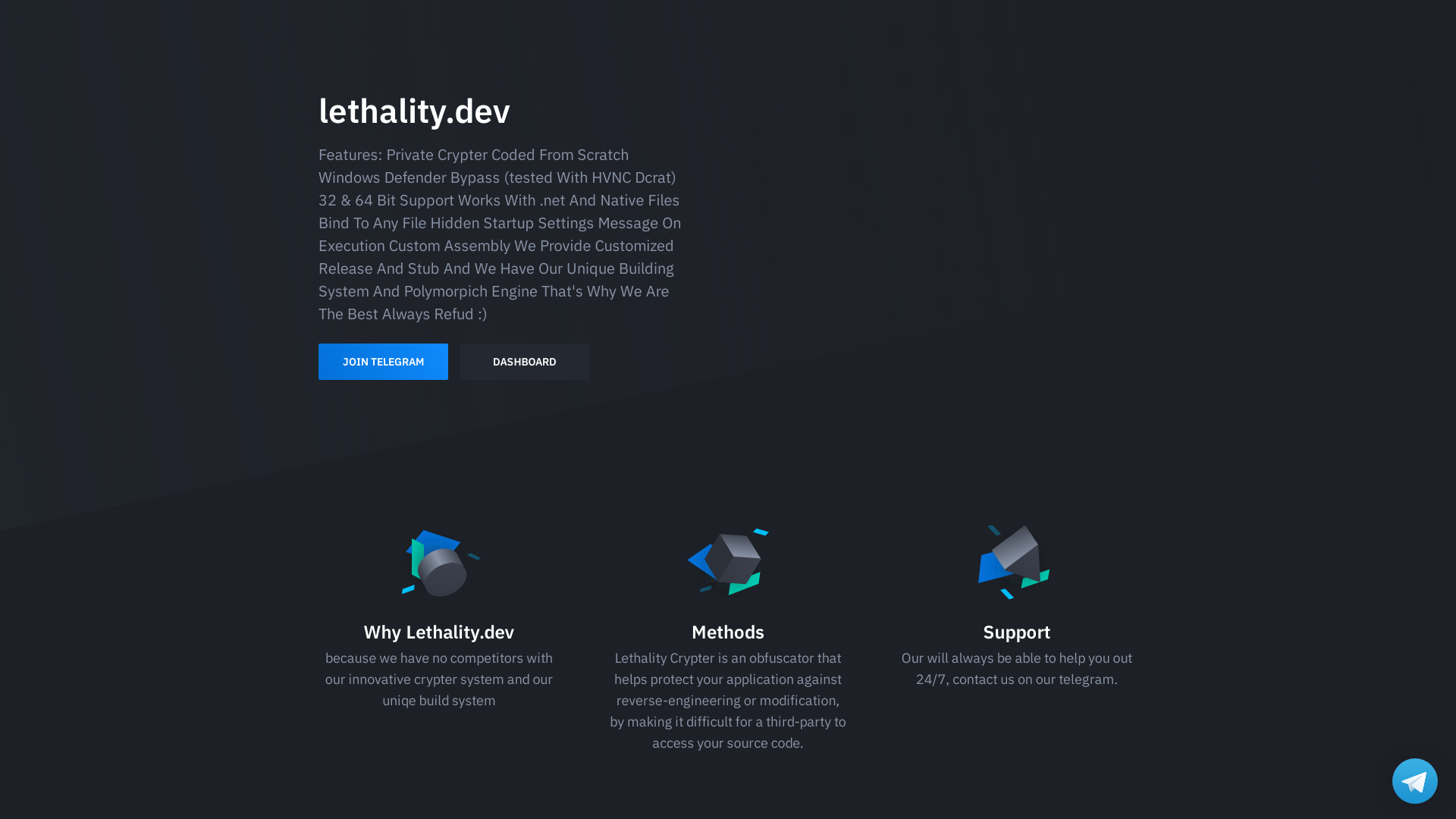This screenshot has height=819, width=1456.
Task: Click the JOIN TELEGRAM button
Action: (383, 362)
